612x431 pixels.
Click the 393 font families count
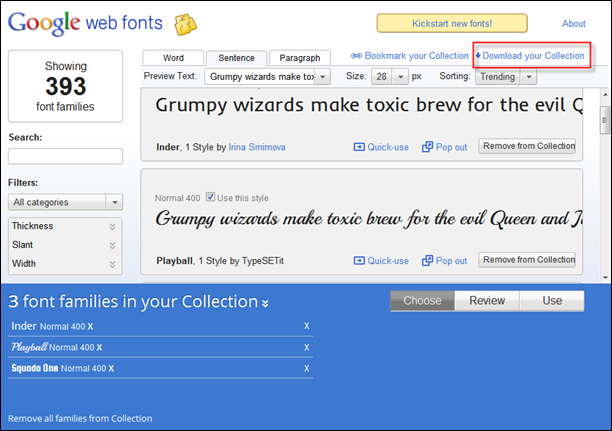(66, 86)
